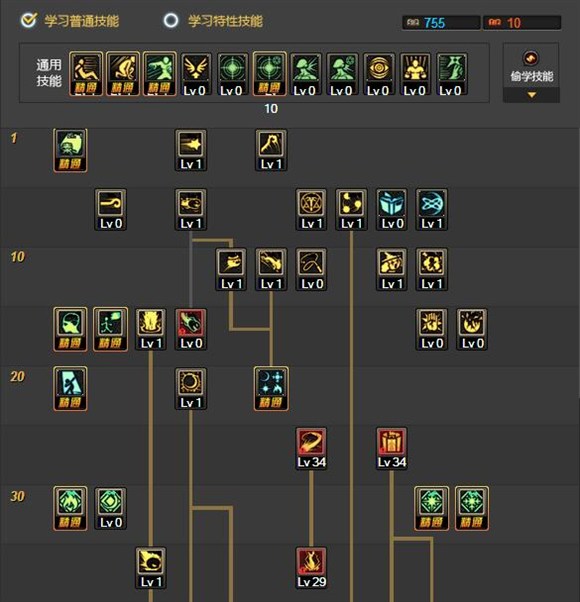Click the head silhouette mastered skill icon

click(70, 329)
